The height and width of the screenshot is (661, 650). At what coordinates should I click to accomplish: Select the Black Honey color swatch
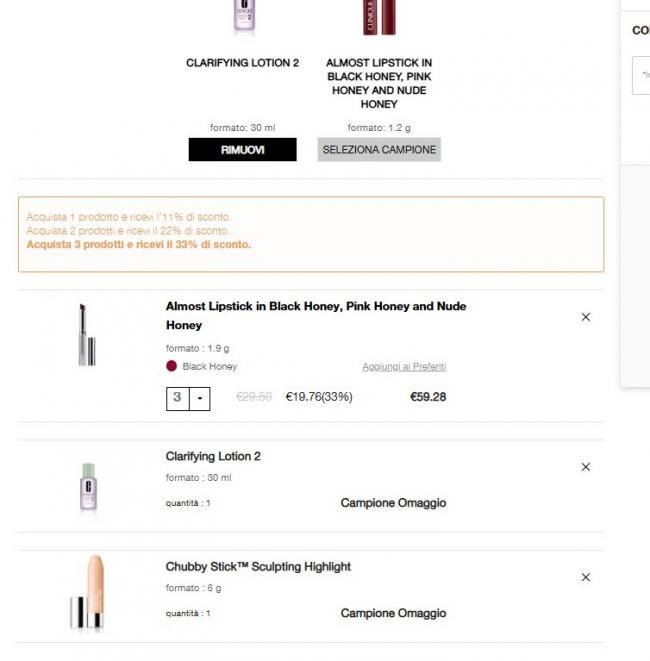tap(172, 367)
